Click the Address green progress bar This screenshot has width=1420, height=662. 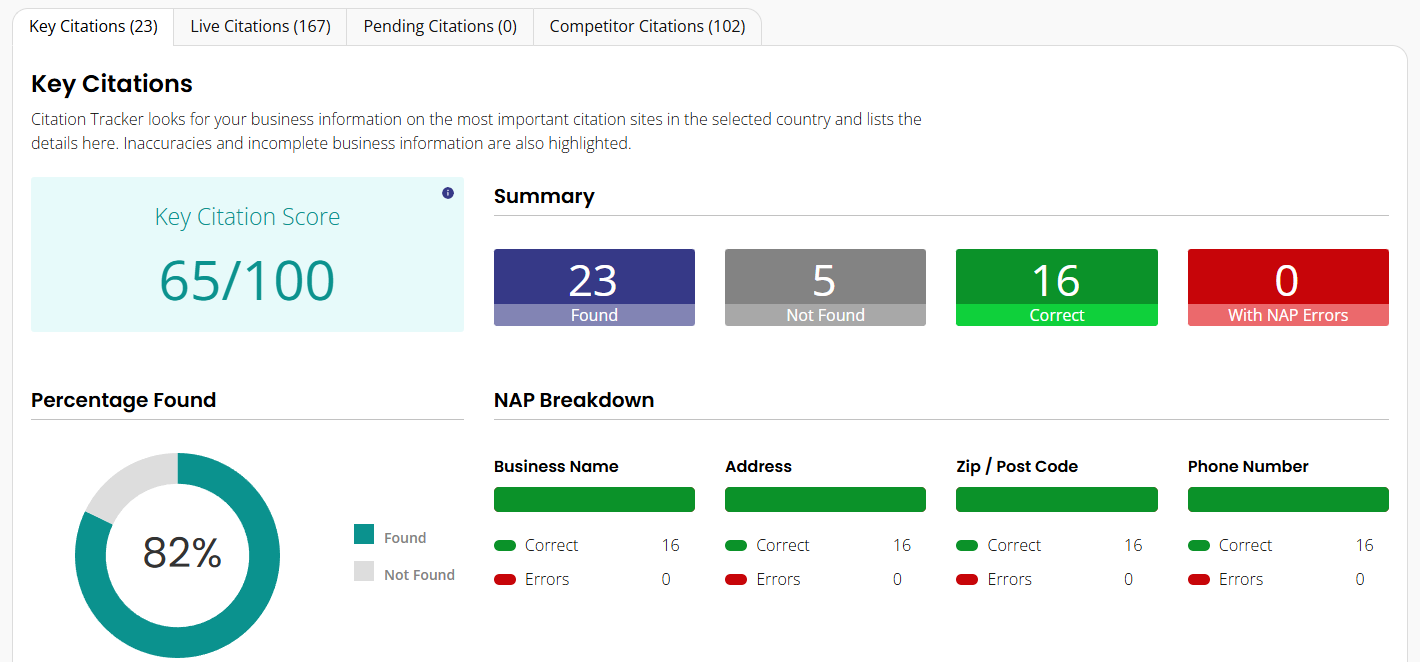(825, 499)
